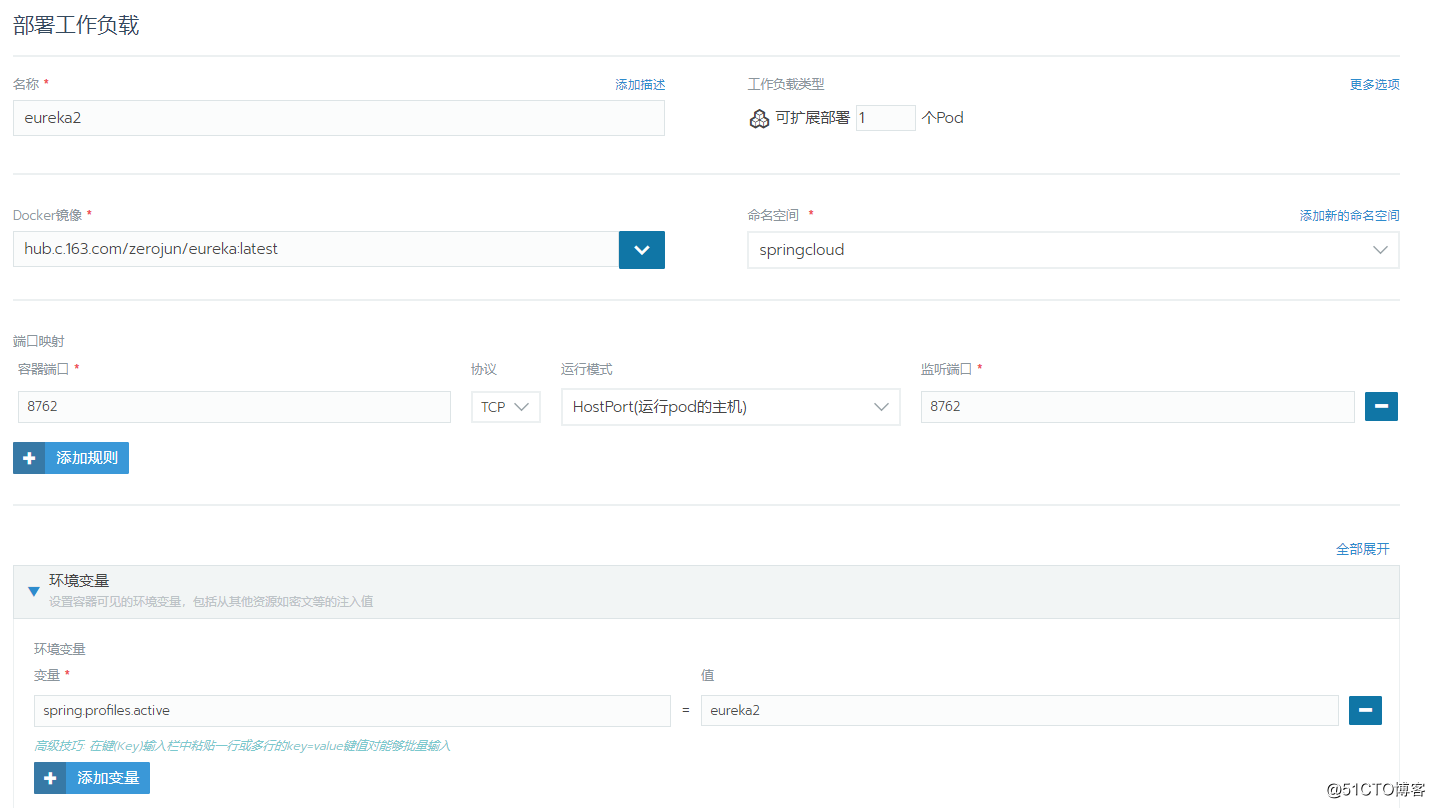
Task: Click plus icon on Add Rule button
Action: click(x=29, y=458)
